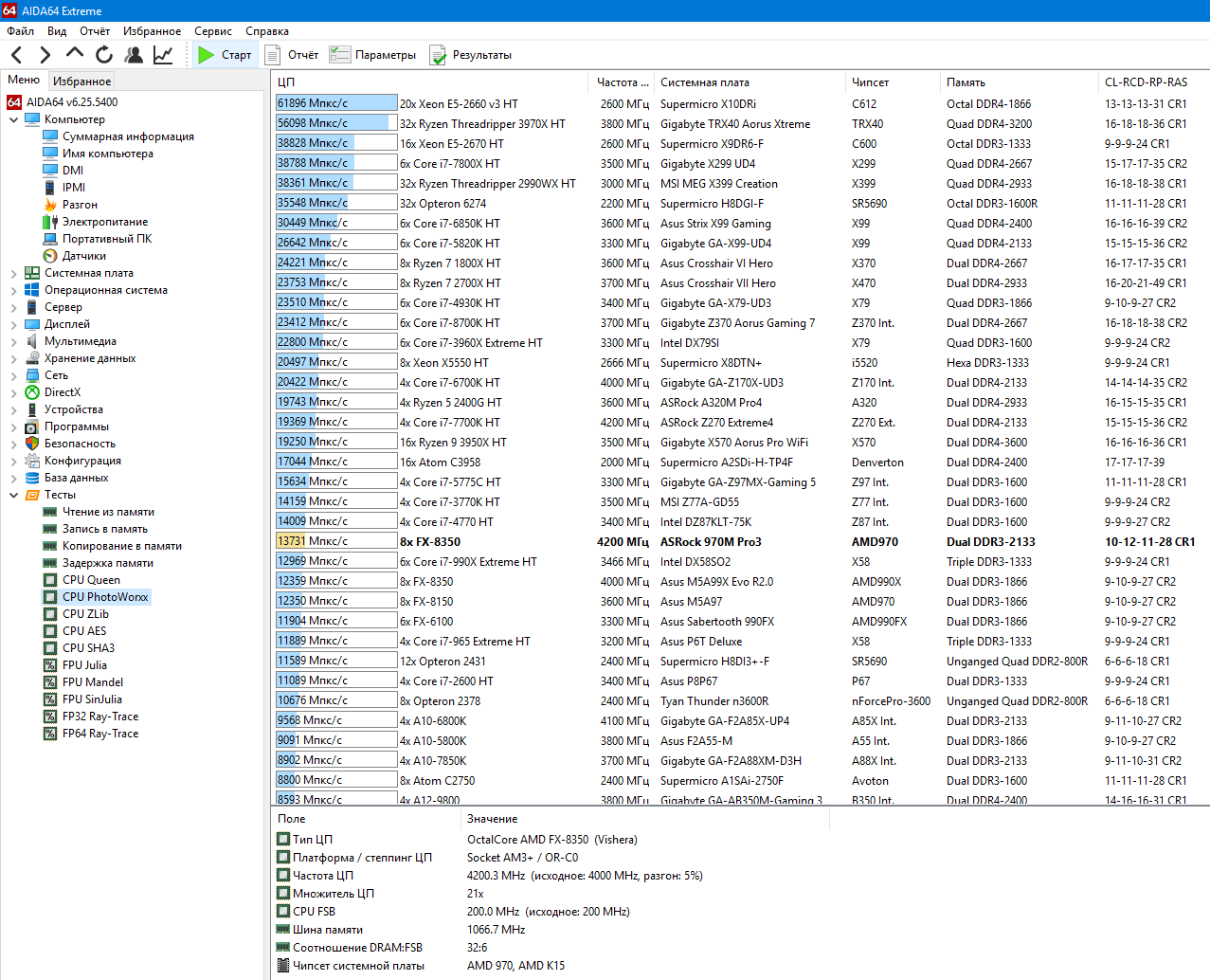The height and width of the screenshot is (980, 1210).
Task: Open the Вид menu
Action: 57,31
